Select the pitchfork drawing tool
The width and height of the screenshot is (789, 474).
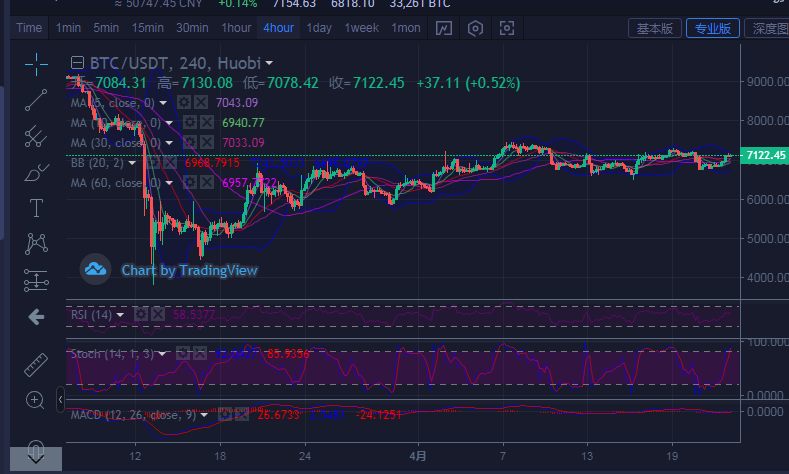[36, 136]
